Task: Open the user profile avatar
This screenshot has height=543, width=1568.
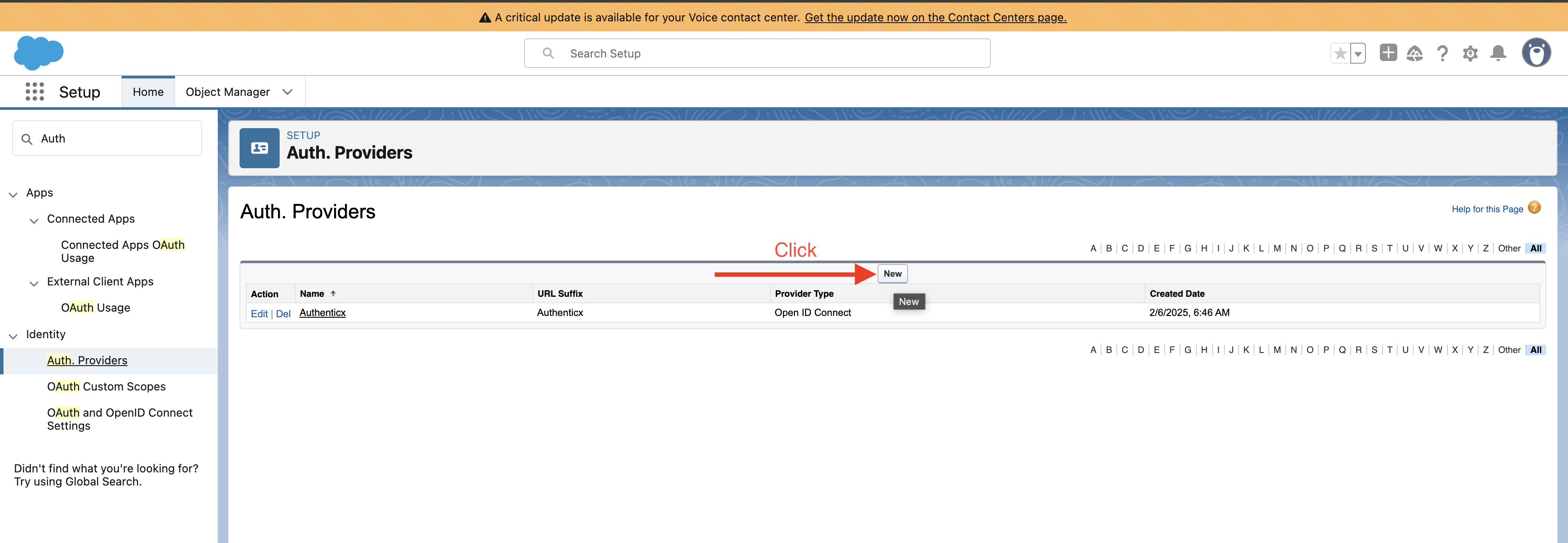Action: 1536,53
